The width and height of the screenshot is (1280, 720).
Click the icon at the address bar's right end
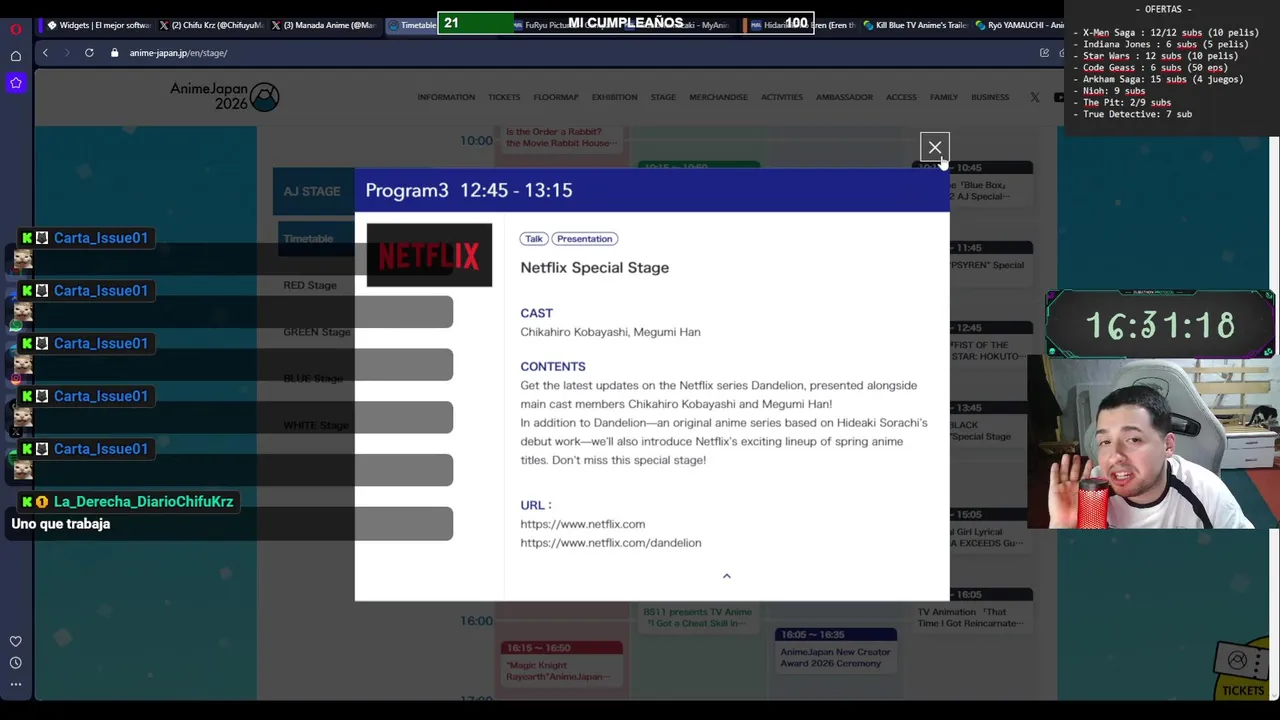click(1045, 53)
